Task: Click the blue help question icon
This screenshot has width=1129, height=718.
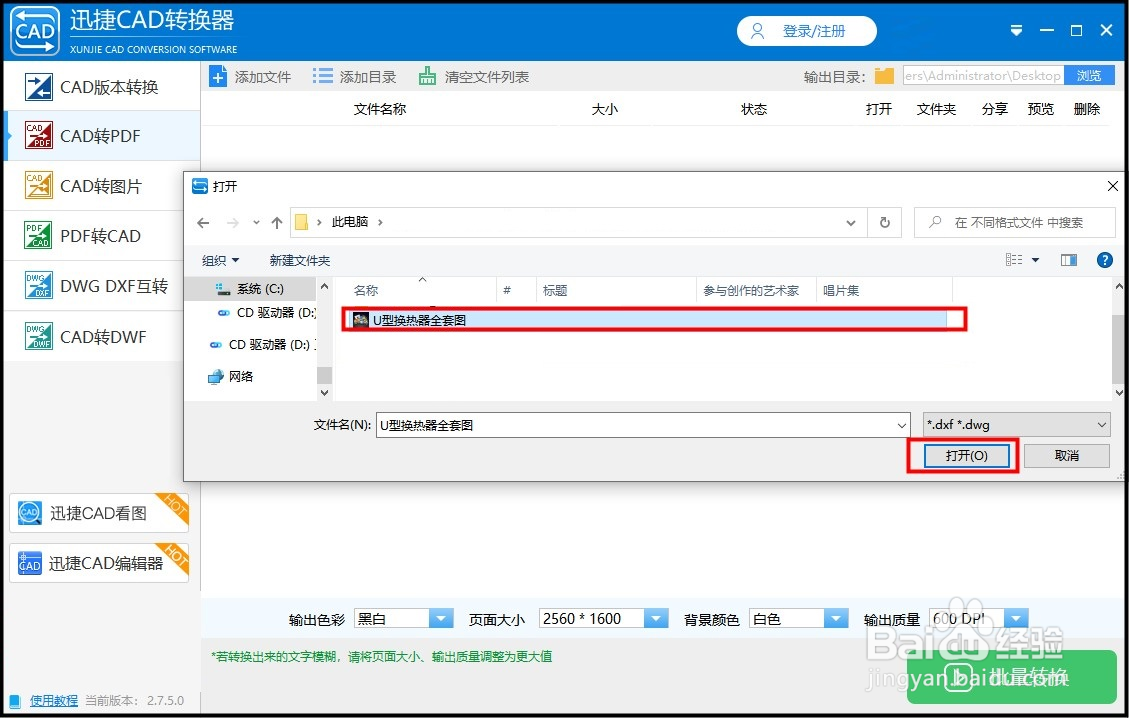Action: coord(1105,260)
